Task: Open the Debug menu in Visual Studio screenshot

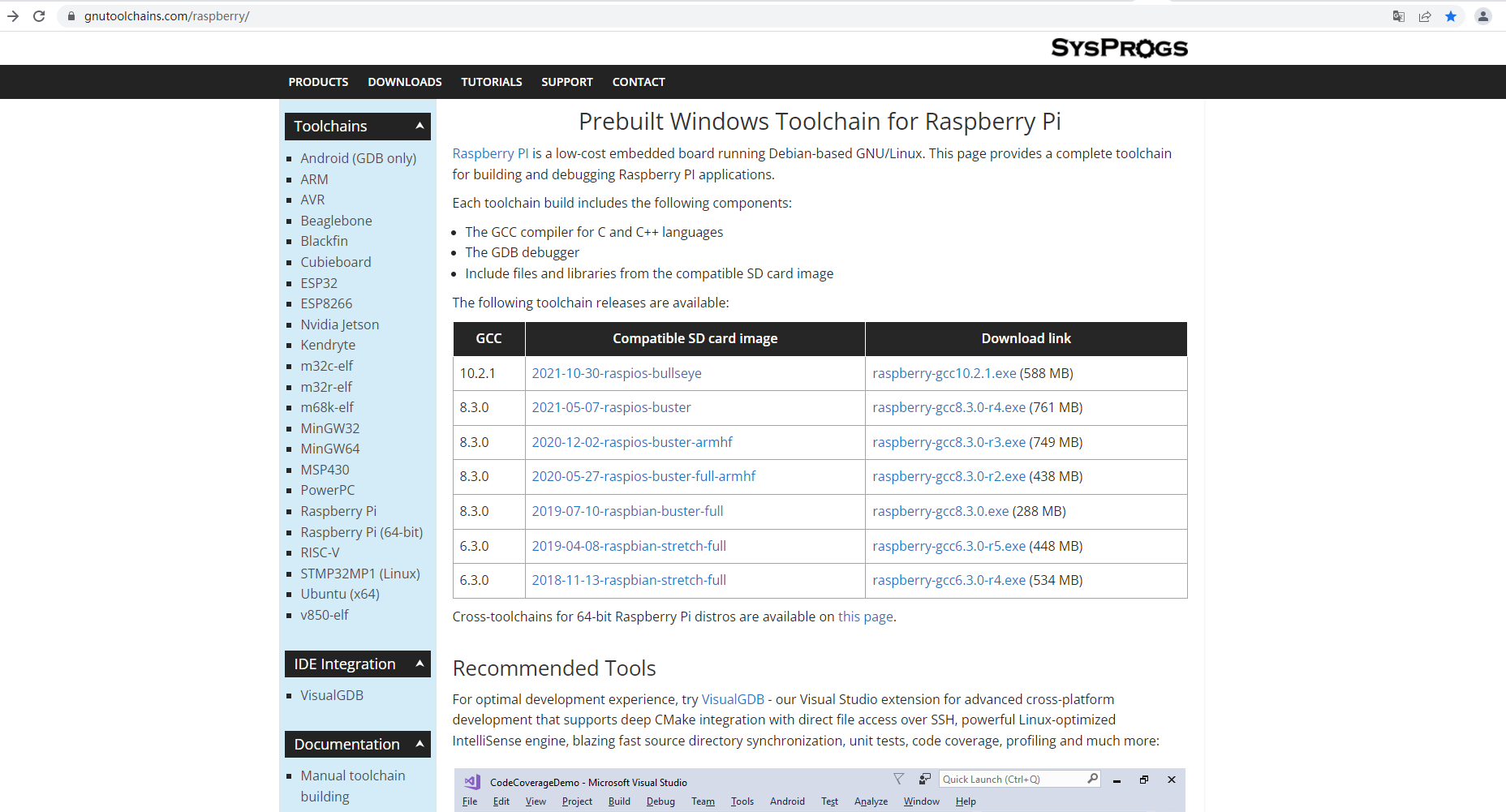Action: [x=660, y=801]
